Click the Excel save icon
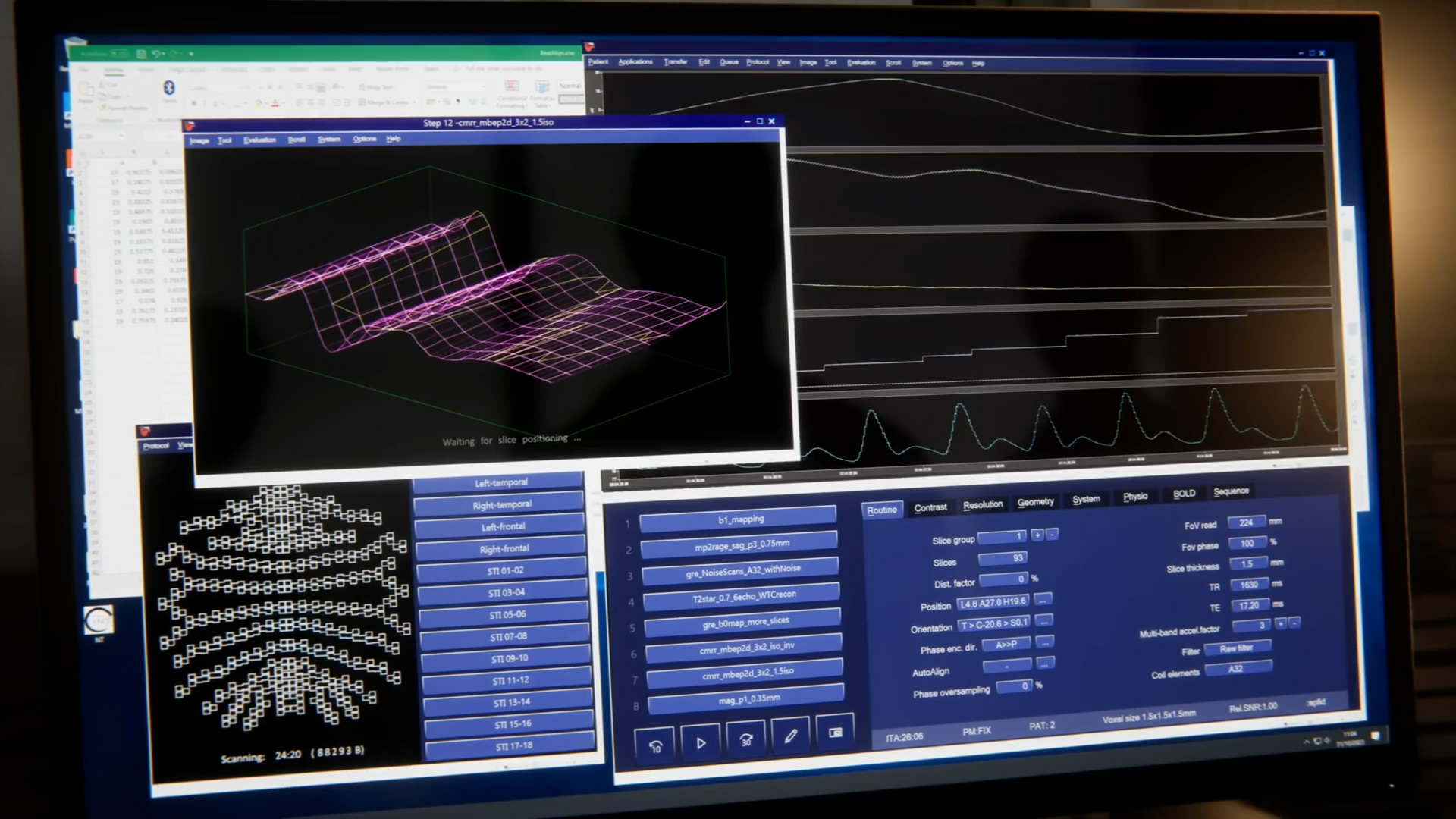This screenshot has height=819, width=1456. pos(141,54)
